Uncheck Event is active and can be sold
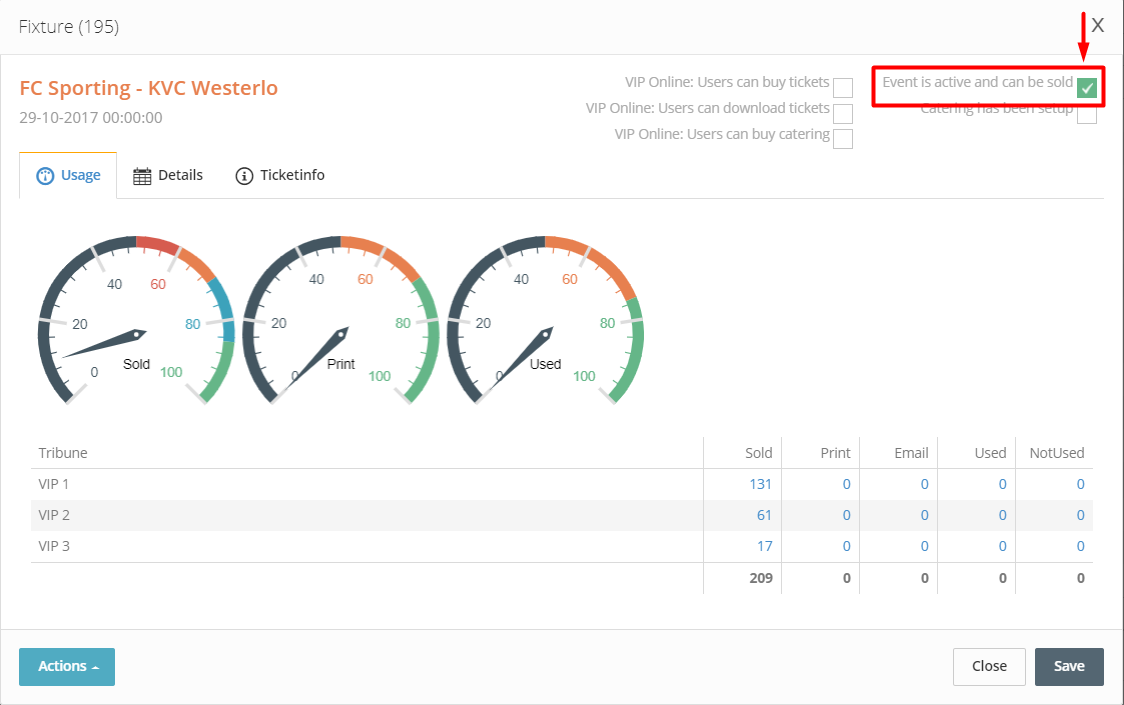This screenshot has width=1124, height=705. (1087, 87)
